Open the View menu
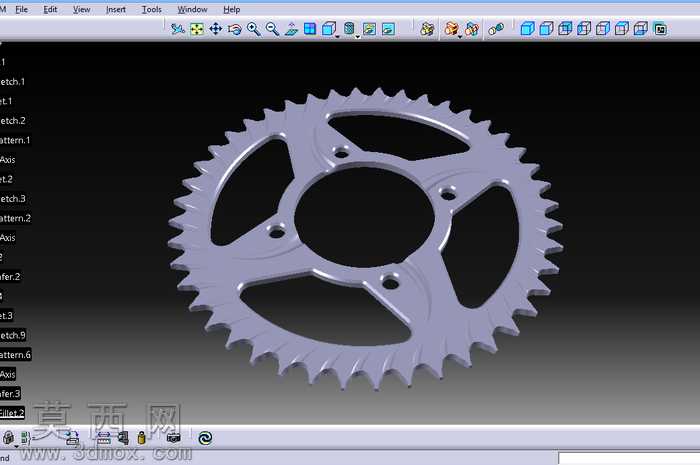 click(x=81, y=9)
